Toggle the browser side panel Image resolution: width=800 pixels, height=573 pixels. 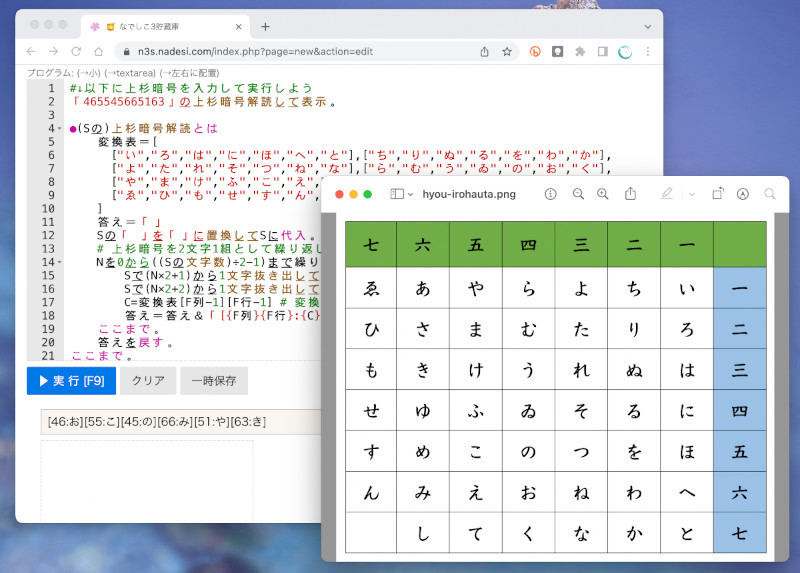click(603, 52)
